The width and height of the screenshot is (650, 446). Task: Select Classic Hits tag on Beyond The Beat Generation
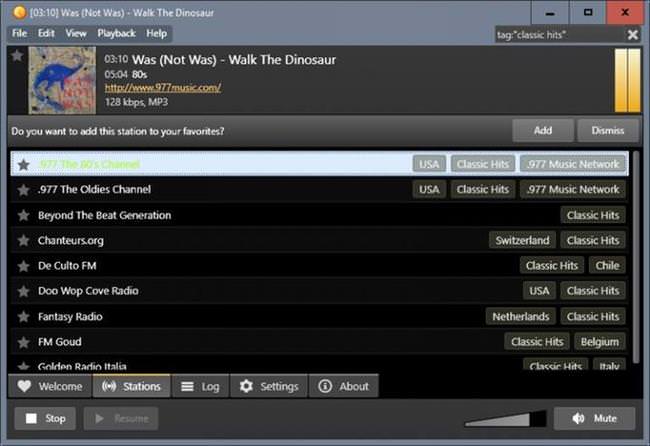point(593,215)
